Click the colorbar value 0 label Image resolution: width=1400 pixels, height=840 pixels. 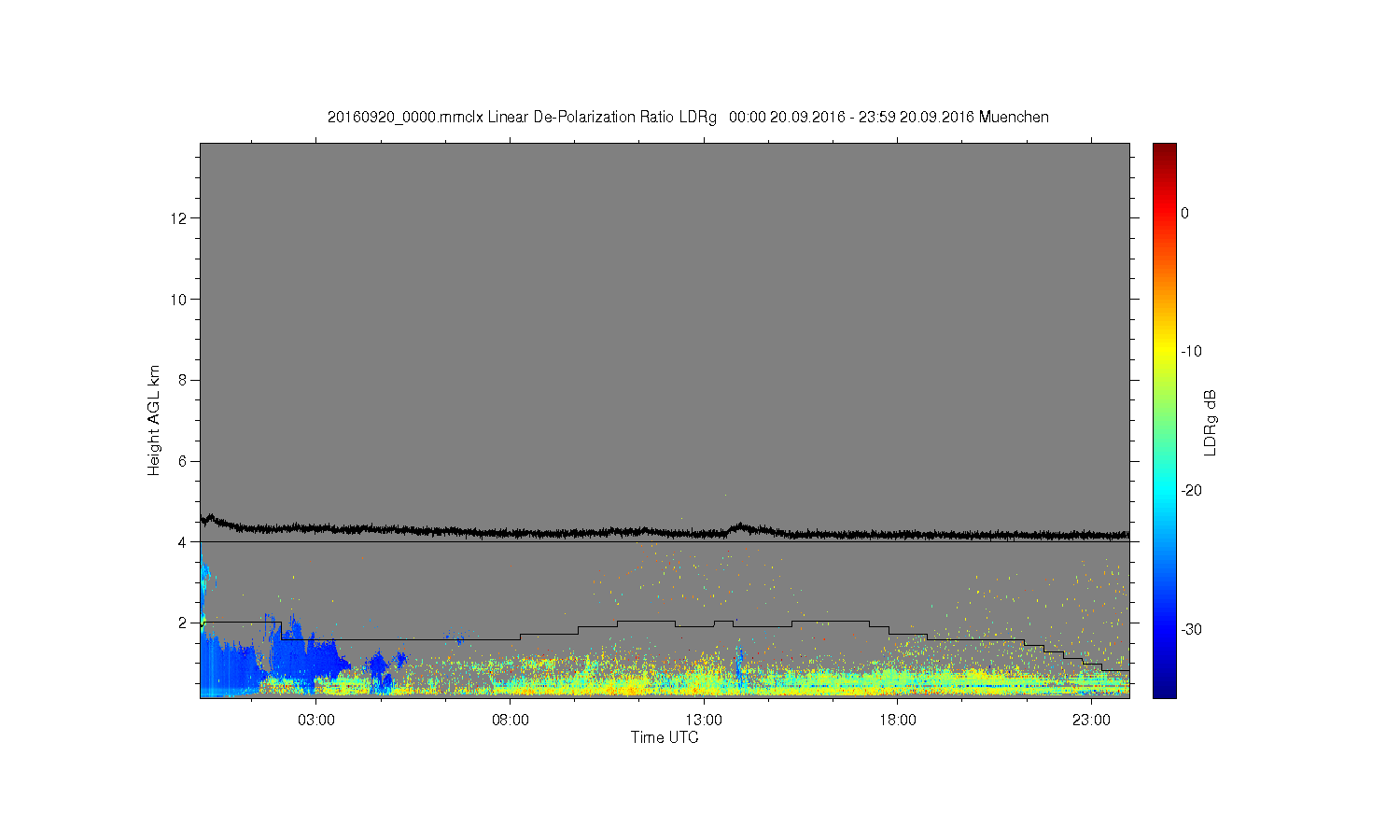click(x=1185, y=213)
